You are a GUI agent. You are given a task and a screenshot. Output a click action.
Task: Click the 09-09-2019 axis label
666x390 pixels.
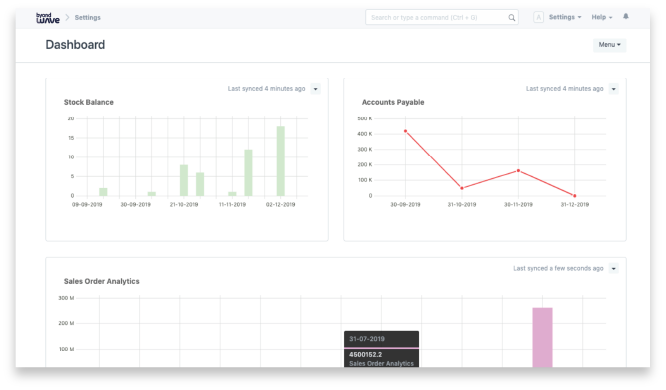(87, 205)
